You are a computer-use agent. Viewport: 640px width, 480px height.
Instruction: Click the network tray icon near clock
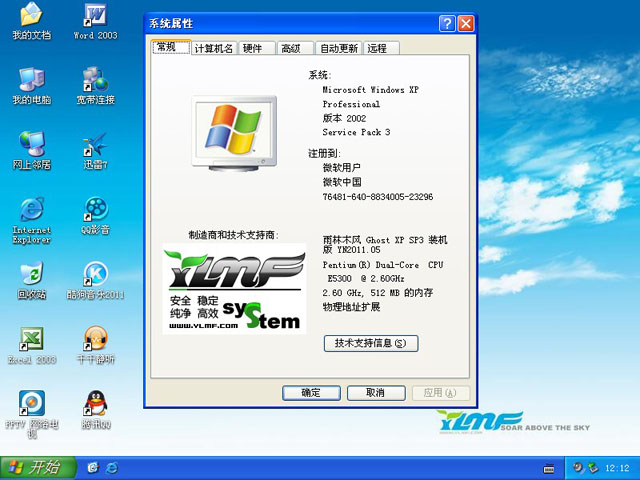pyautogui.click(x=592, y=468)
